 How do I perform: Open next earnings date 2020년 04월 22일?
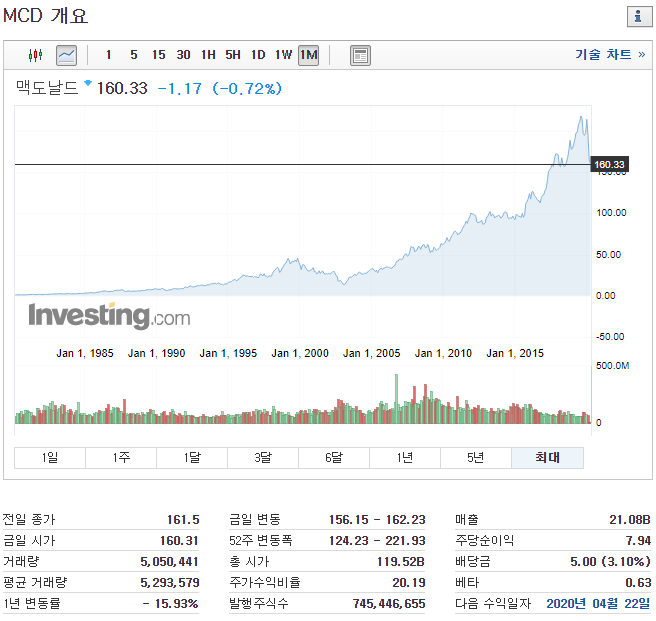coord(598,603)
